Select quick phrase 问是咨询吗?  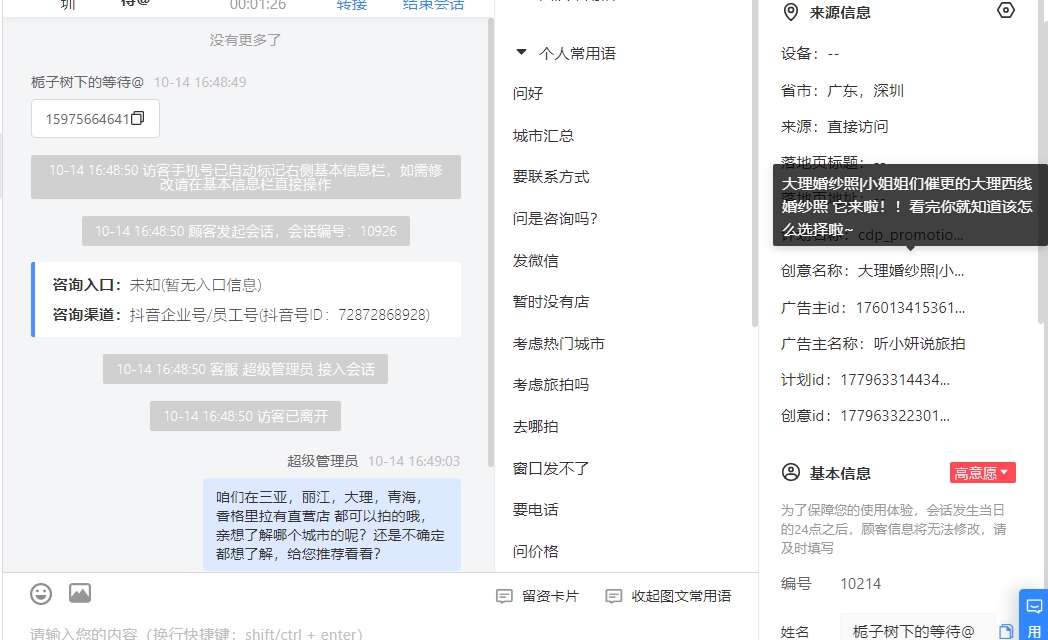coord(555,218)
